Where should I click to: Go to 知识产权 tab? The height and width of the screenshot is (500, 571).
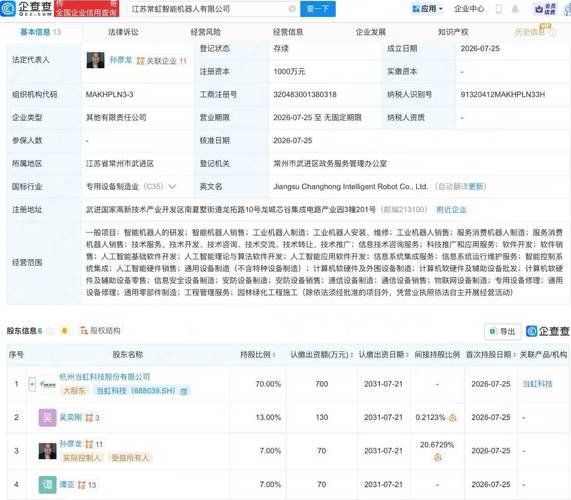coord(453,32)
